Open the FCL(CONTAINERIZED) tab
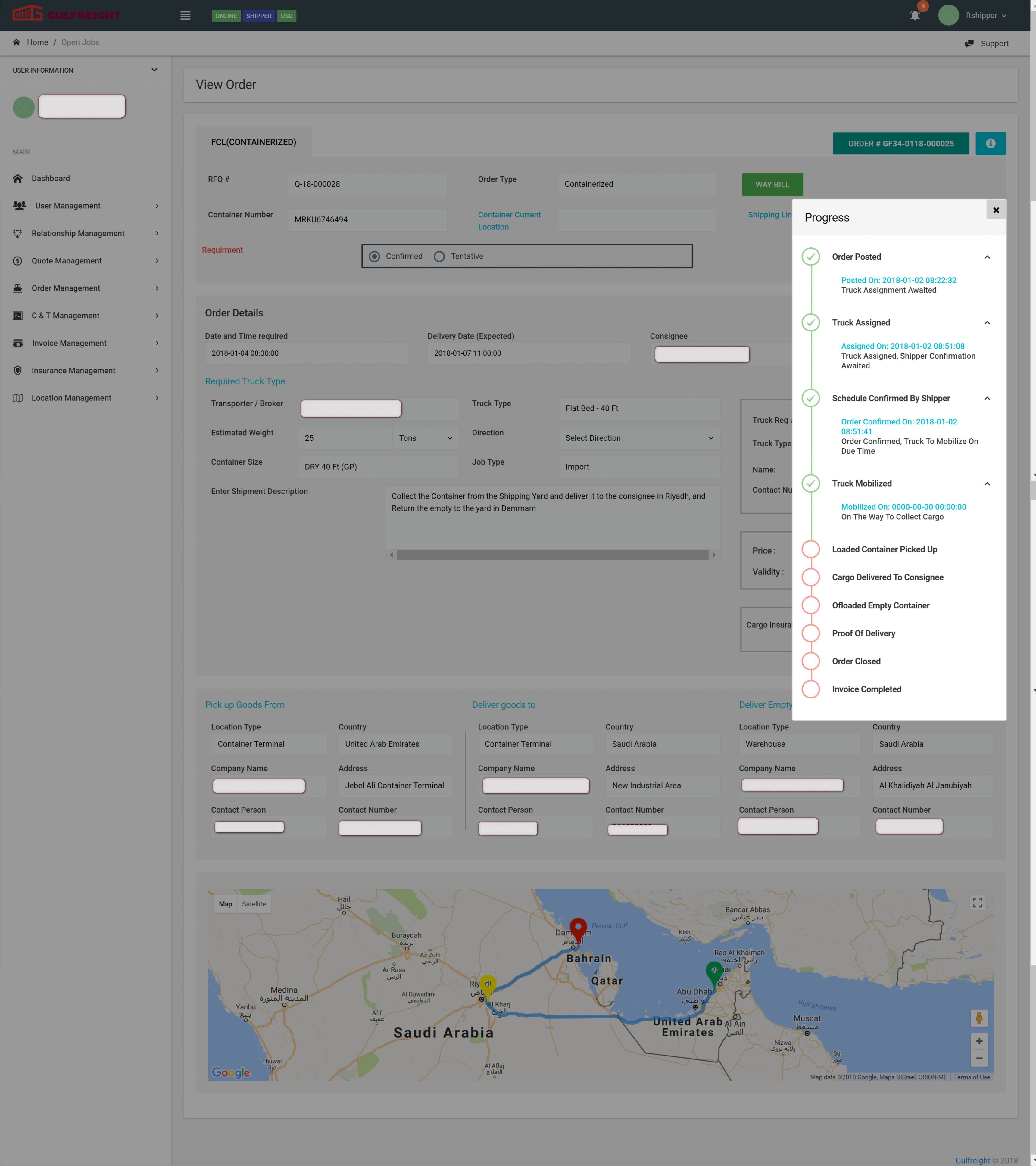Screen dimensions: 1036x1166 254,142
